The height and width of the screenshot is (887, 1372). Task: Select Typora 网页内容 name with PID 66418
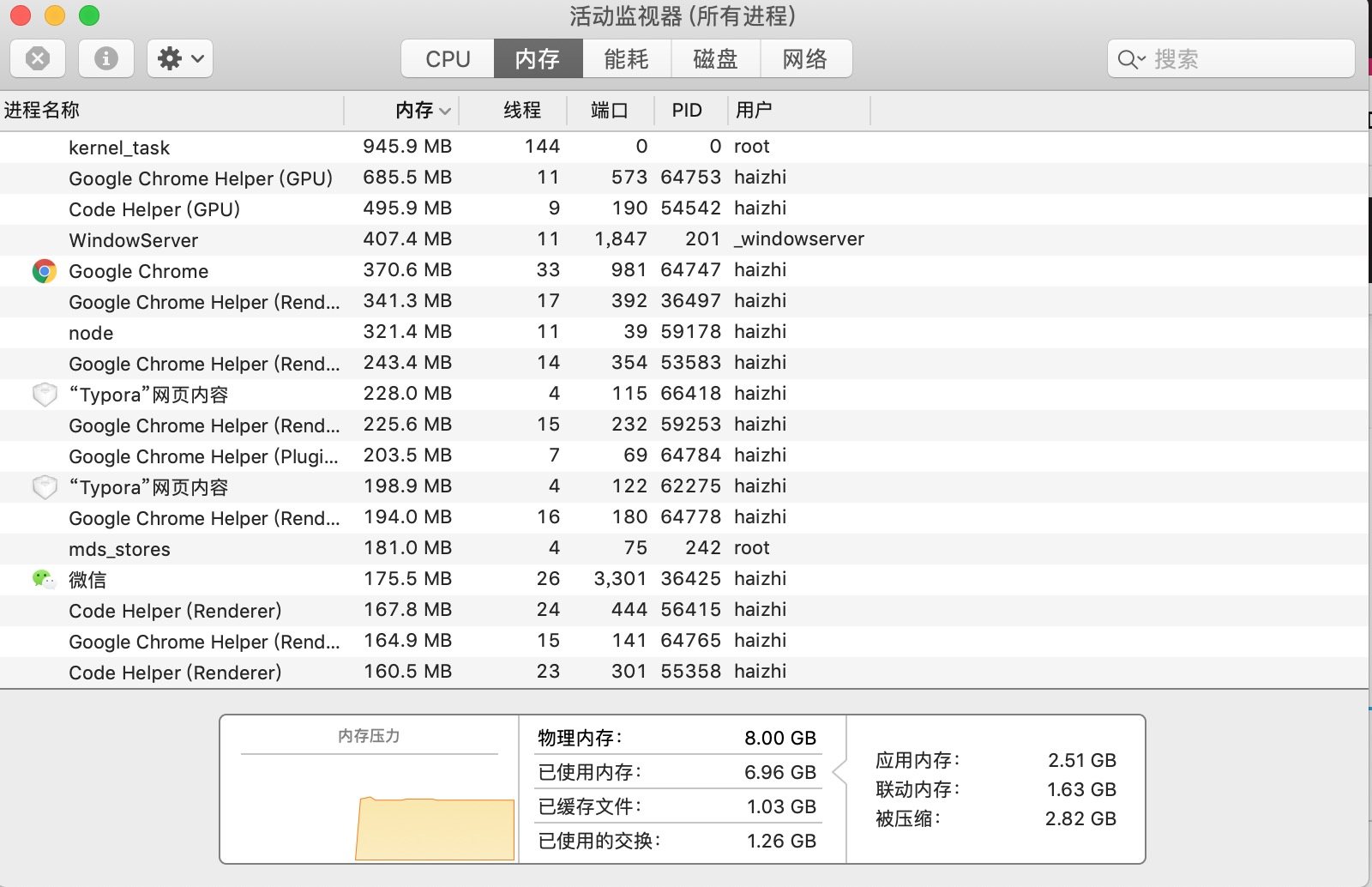tap(148, 395)
